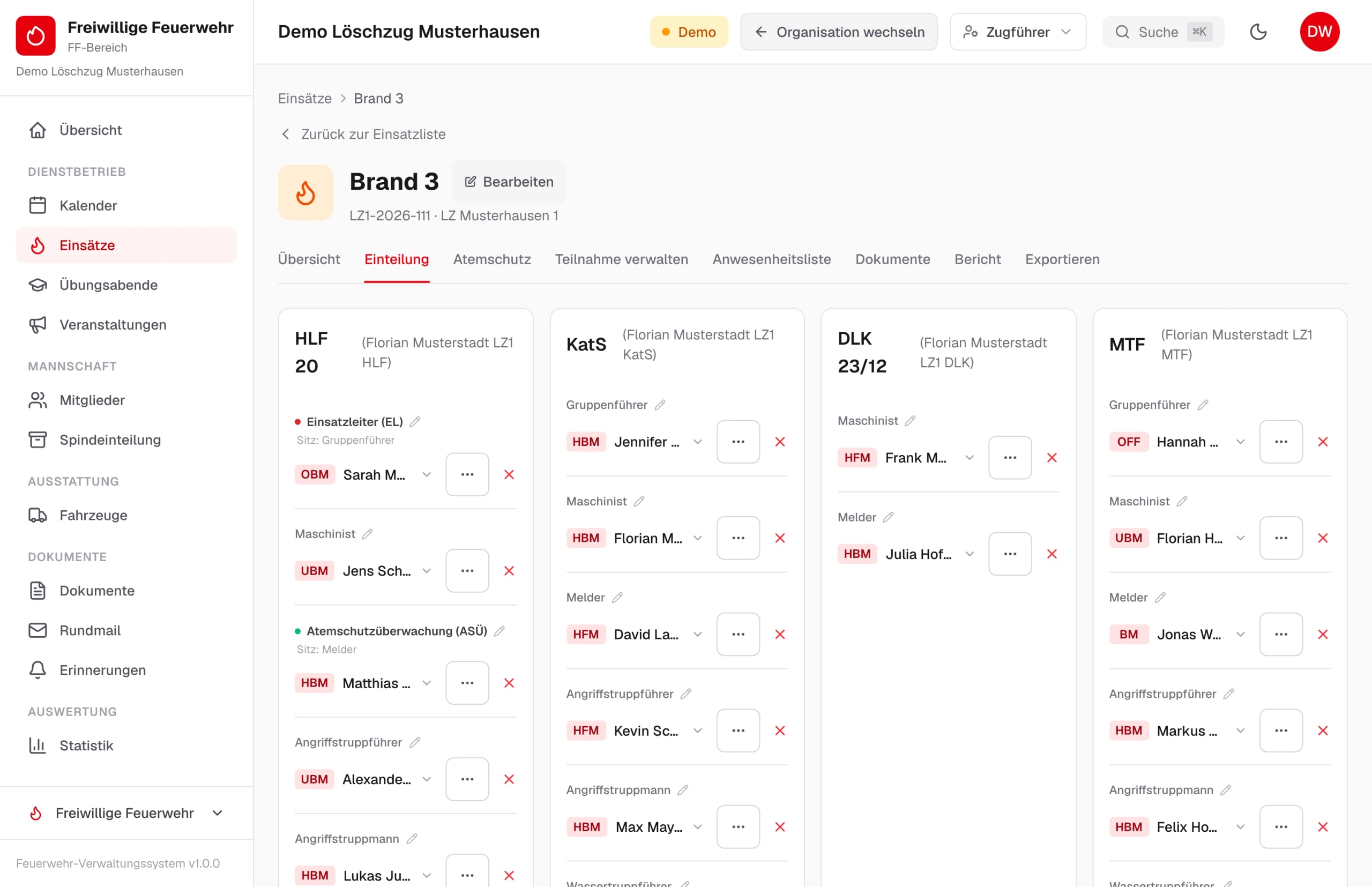
Task: Remove Jennifer from KatS Gruppenführer
Action: point(780,442)
